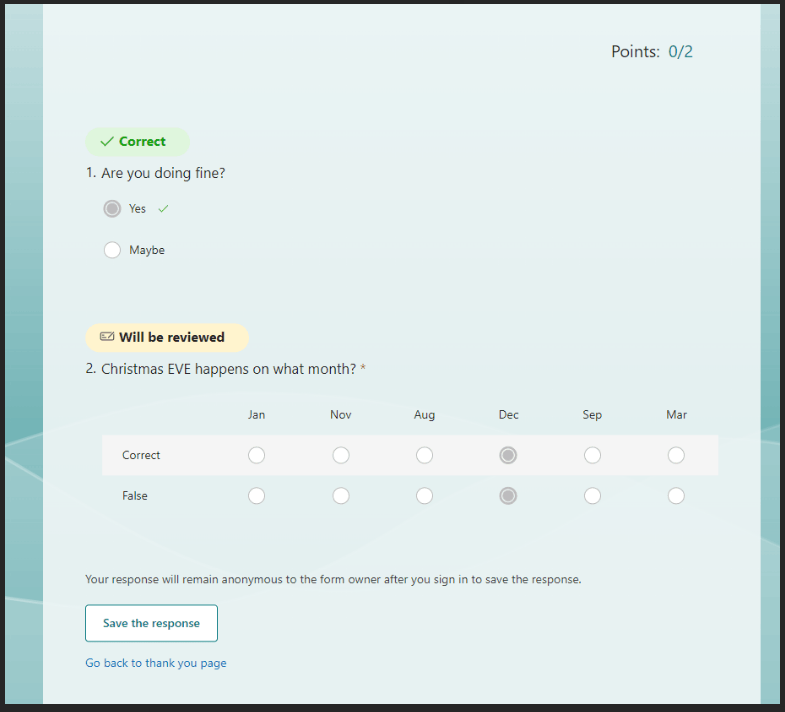Choose Sep in the Correct row
The width and height of the screenshot is (785, 712).
tap(592, 455)
